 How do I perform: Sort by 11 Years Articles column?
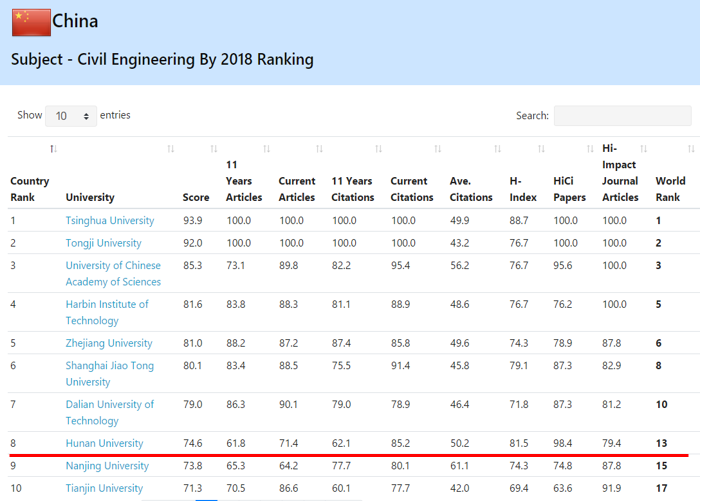pyautogui.click(x=244, y=180)
